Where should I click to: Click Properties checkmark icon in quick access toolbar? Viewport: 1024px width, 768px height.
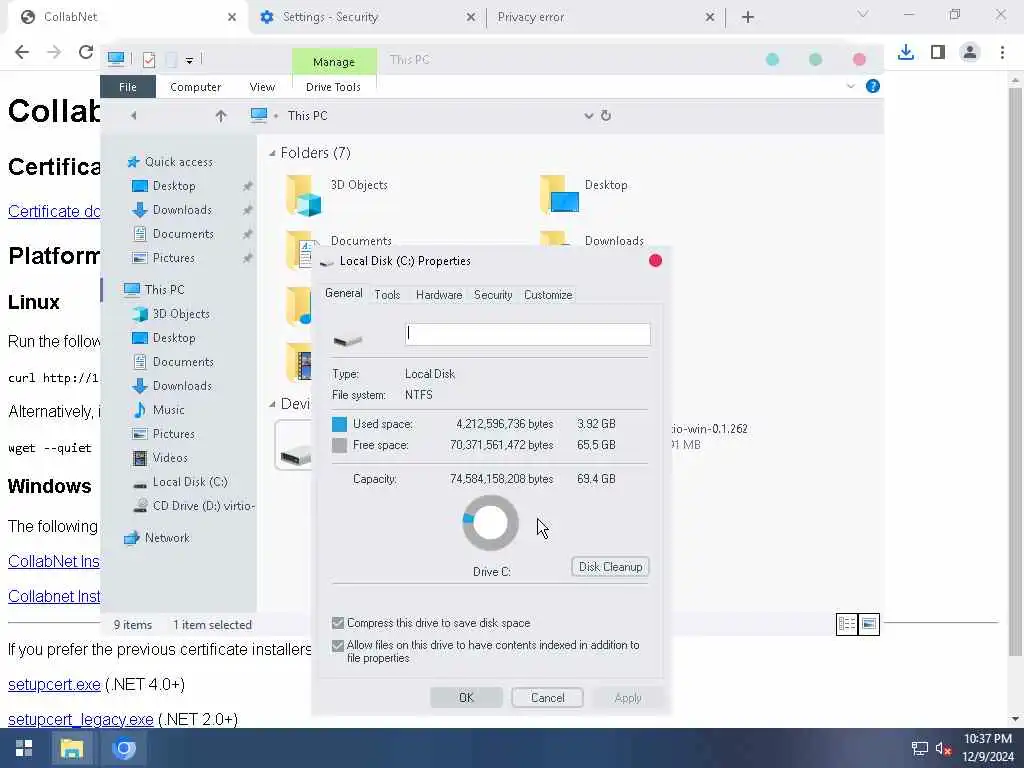pyautogui.click(x=149, y=59)
